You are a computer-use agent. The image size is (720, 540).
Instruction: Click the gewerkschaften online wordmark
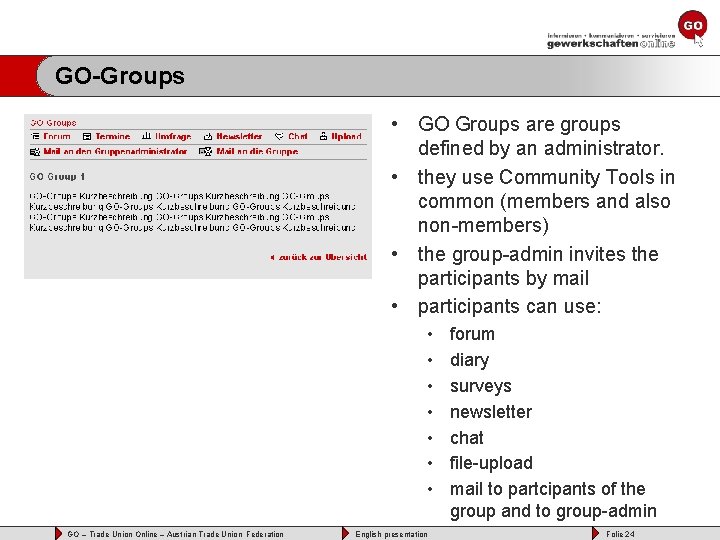click(x=611, y=44)
